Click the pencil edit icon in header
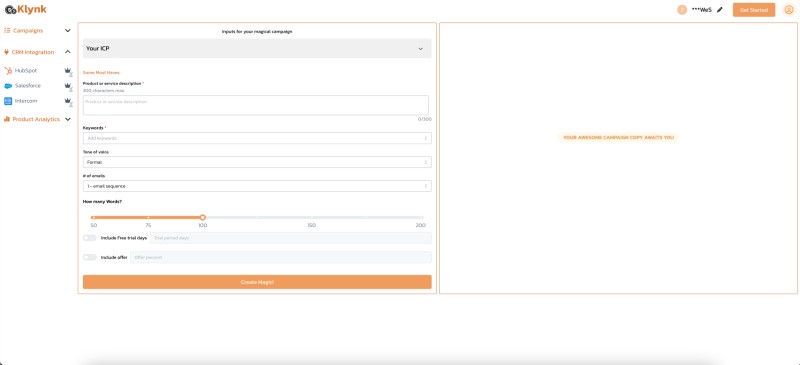 tap(720, 10)
